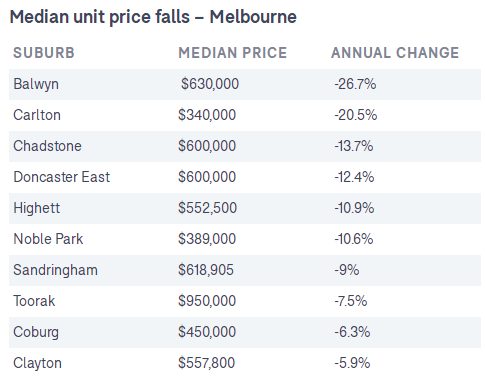Click Balwyn's $630,000 median price
The width and height of the screenshot is (485, 384).
coord(210,84)
